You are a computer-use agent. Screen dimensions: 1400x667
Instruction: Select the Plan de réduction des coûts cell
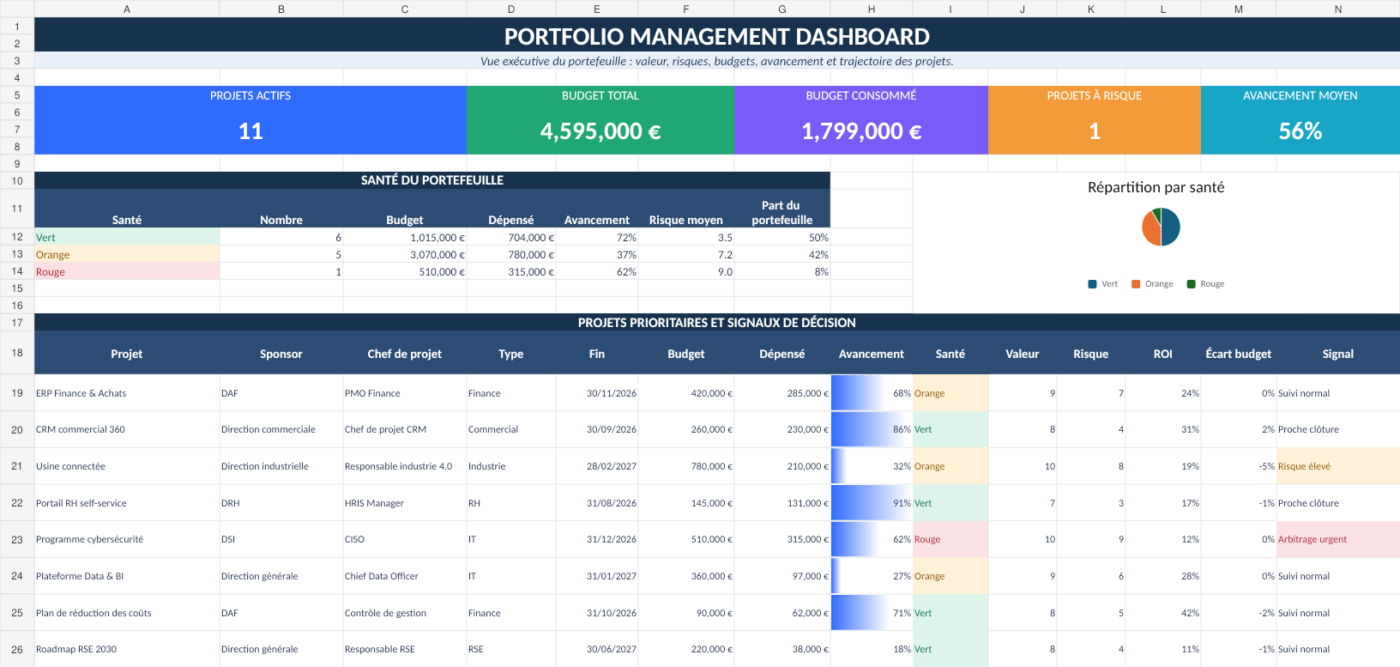(127, 612)
